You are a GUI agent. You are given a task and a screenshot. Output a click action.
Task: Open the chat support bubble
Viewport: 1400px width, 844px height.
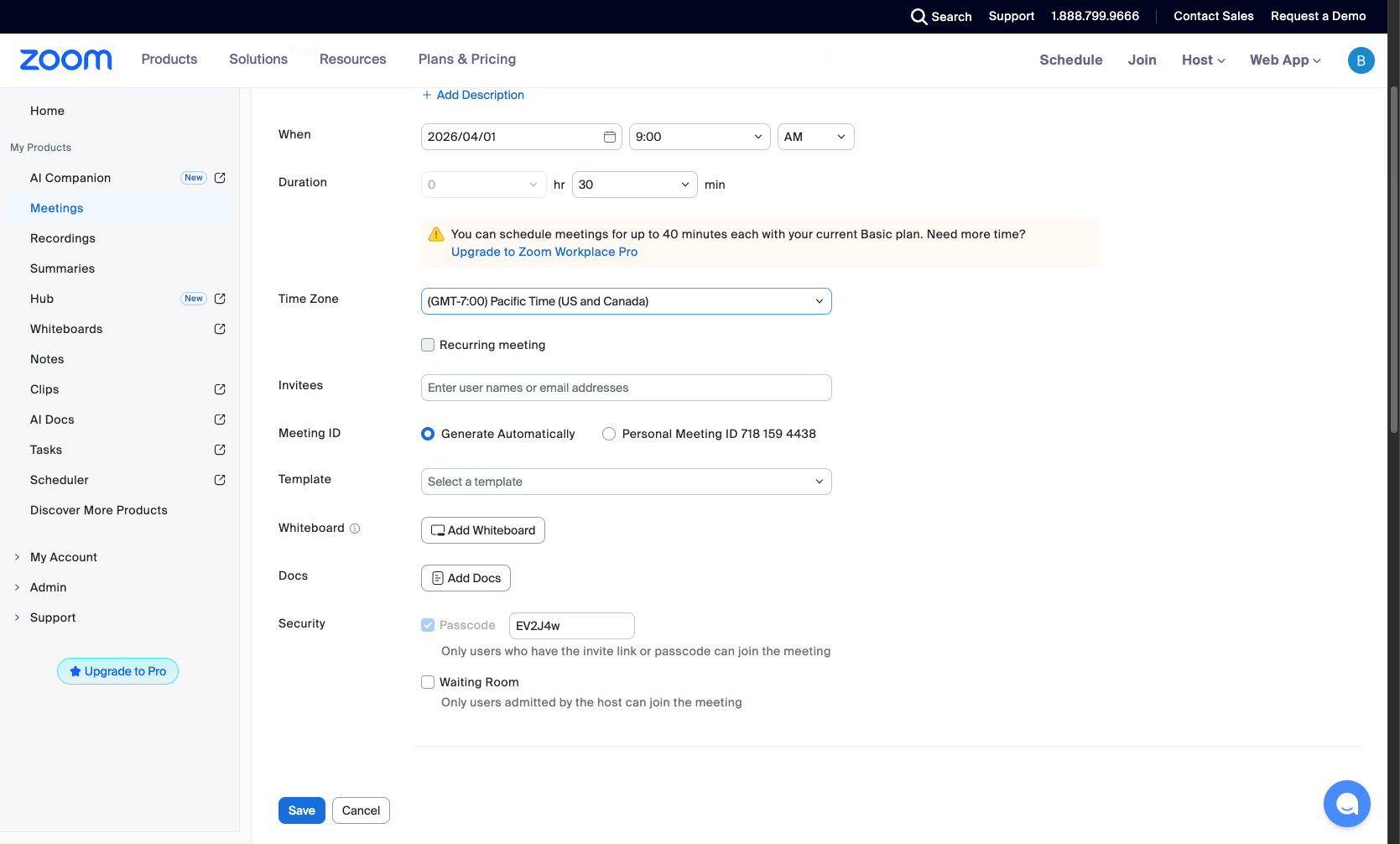point(1347,804)
